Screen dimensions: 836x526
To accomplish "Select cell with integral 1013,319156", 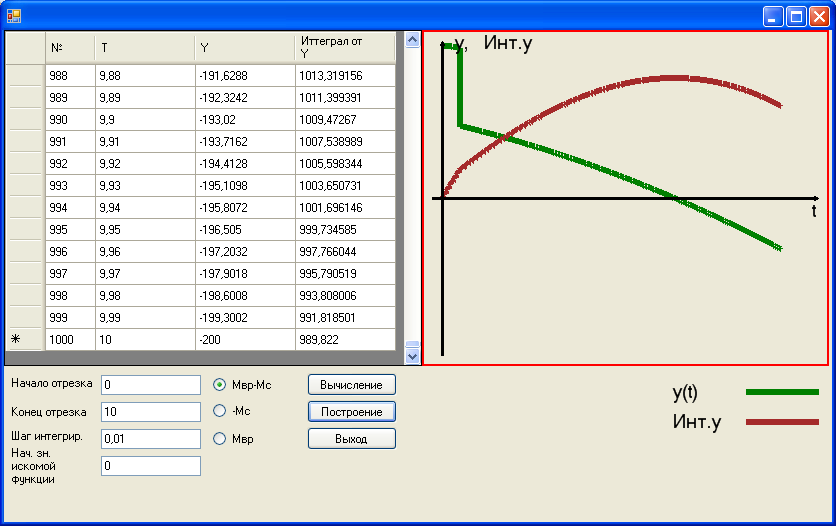I will click(345, 76).
